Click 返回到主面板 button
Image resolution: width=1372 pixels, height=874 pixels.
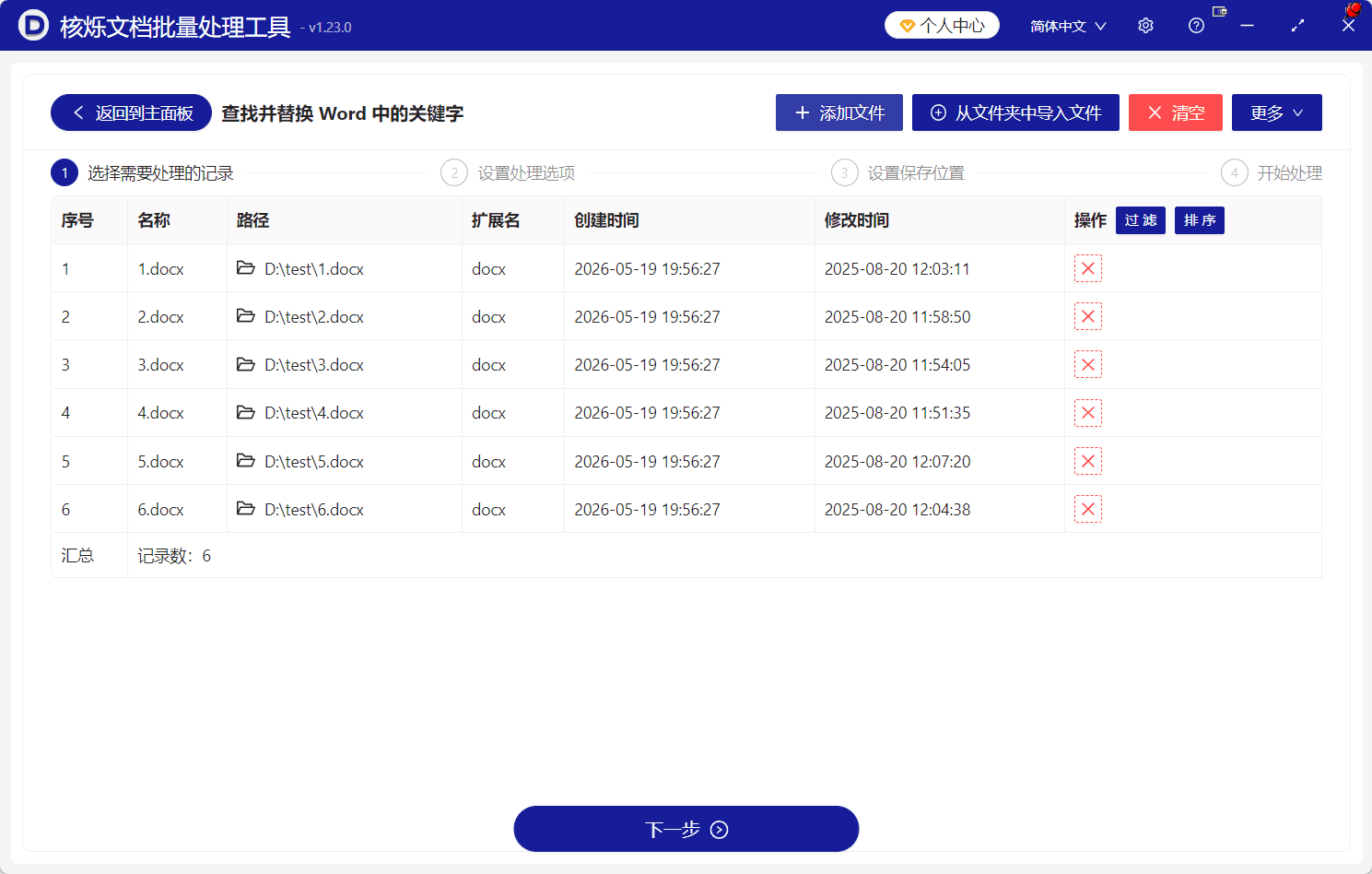tap(131, 112)
